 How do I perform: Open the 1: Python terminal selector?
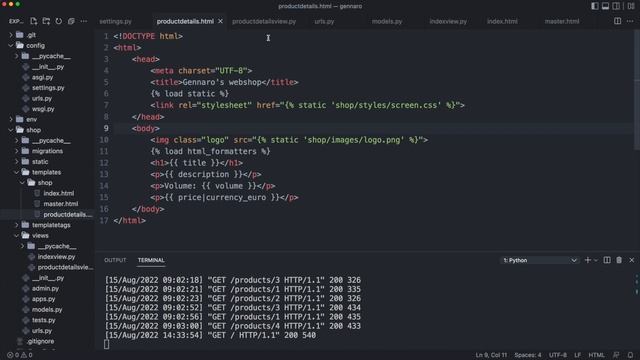click(540, 260)
